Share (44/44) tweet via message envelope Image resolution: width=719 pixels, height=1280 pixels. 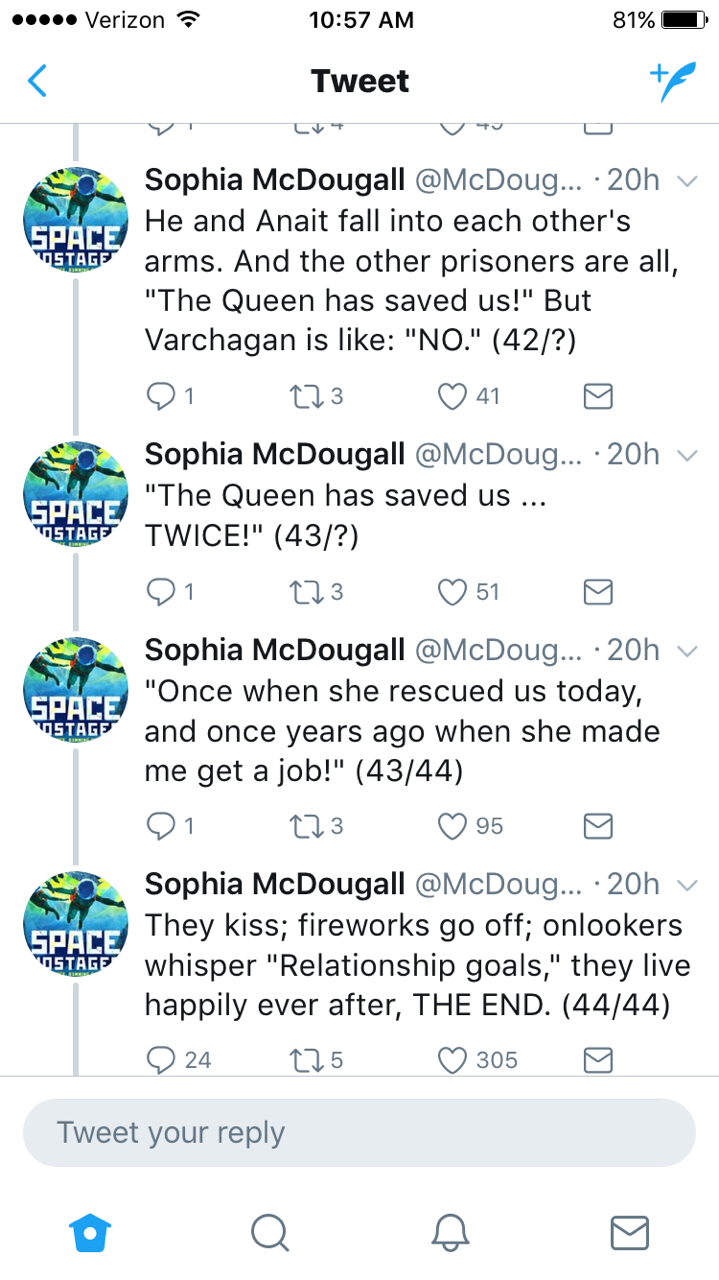[597, 1059]
